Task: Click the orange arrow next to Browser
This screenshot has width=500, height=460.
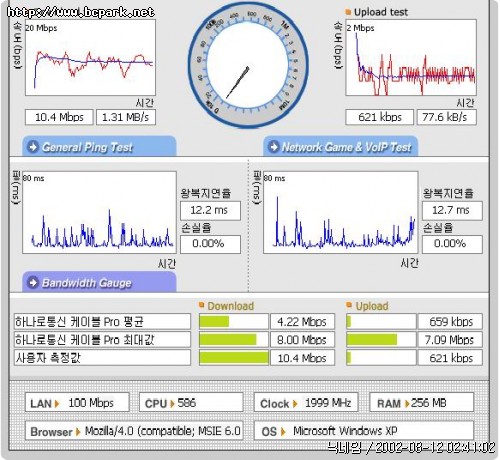Action: point(78,432)
